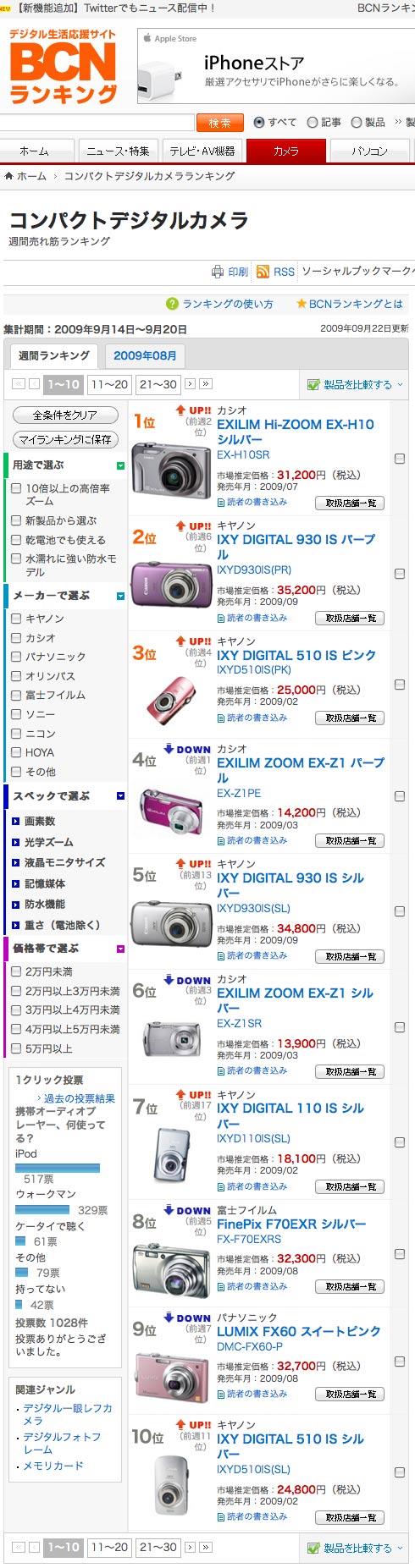Image resolution: width=415 pixels, height=1568 pixels.
Task: Check the キヤノン maker filter
Action: pyautogui.click(x=16, y=619)
